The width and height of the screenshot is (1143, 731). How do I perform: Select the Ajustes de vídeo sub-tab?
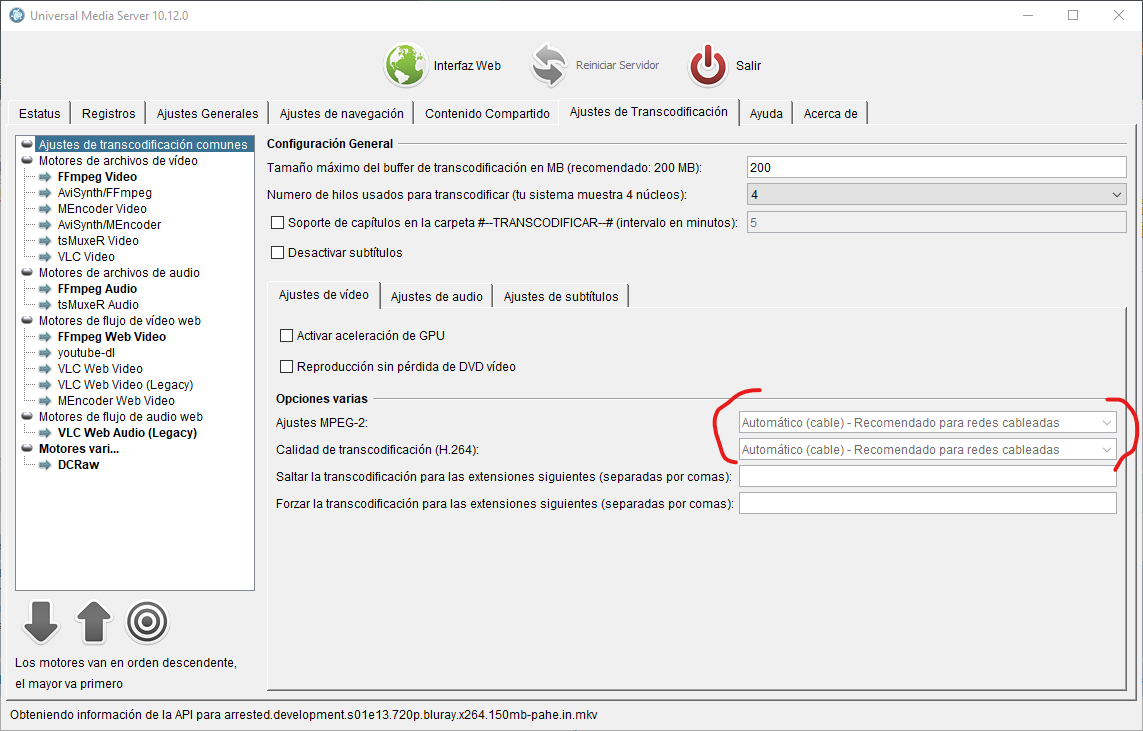tap(324, 295)
